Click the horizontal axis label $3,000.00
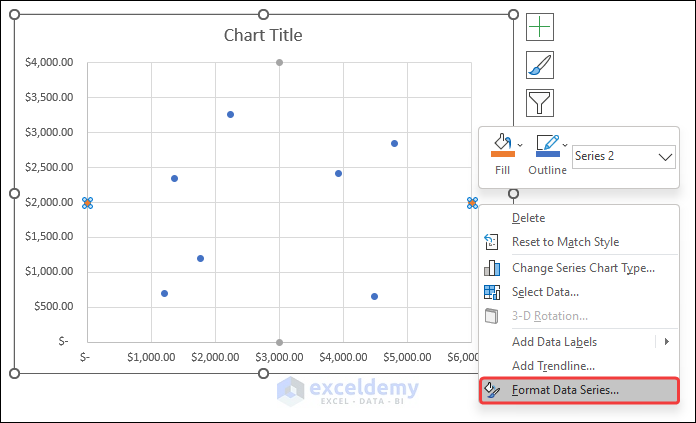696x423 pixels. [x=279, y=357]
